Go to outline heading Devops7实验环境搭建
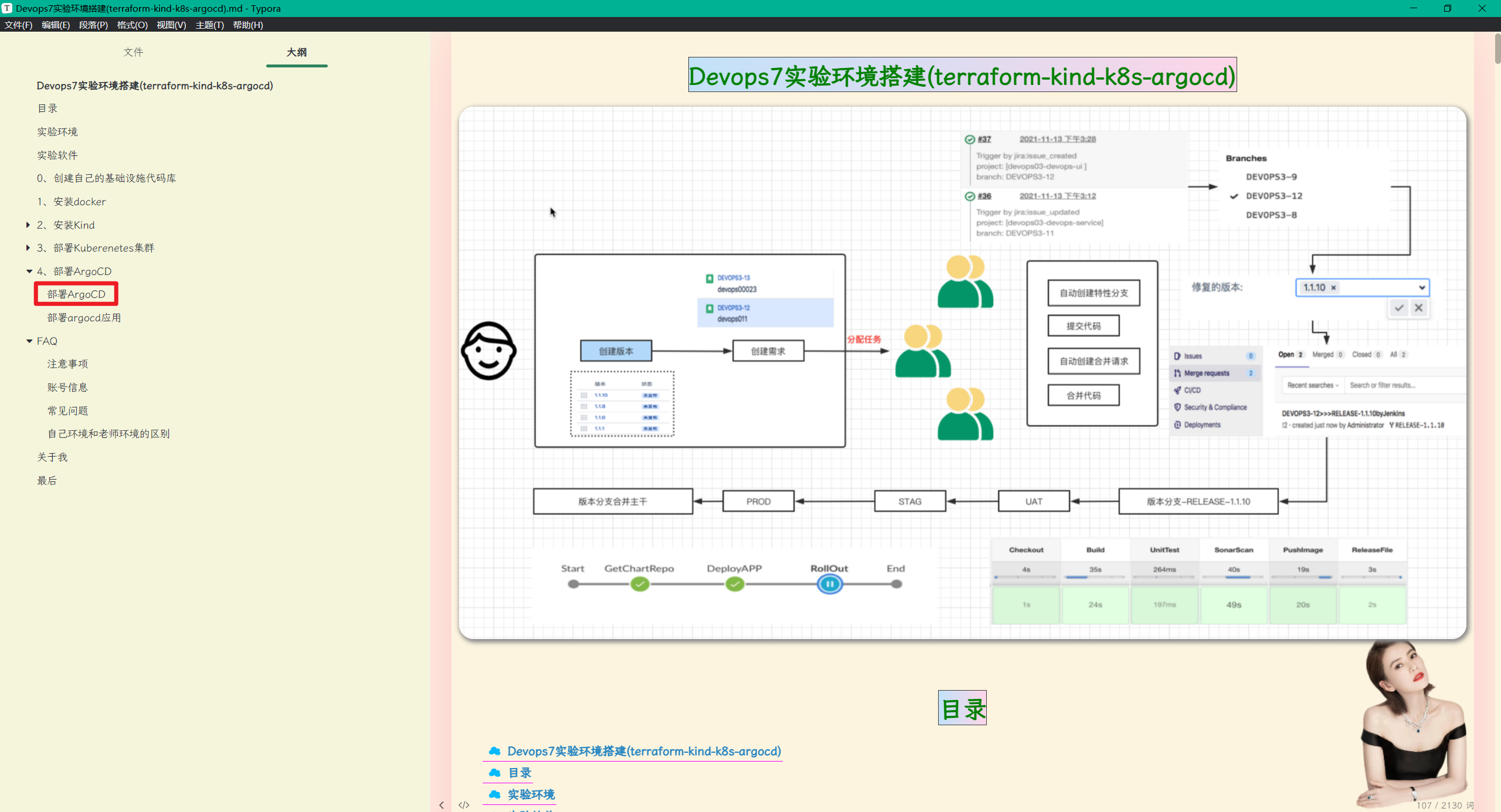Viewport: 1501px width, 812px height. coord(155,85)
